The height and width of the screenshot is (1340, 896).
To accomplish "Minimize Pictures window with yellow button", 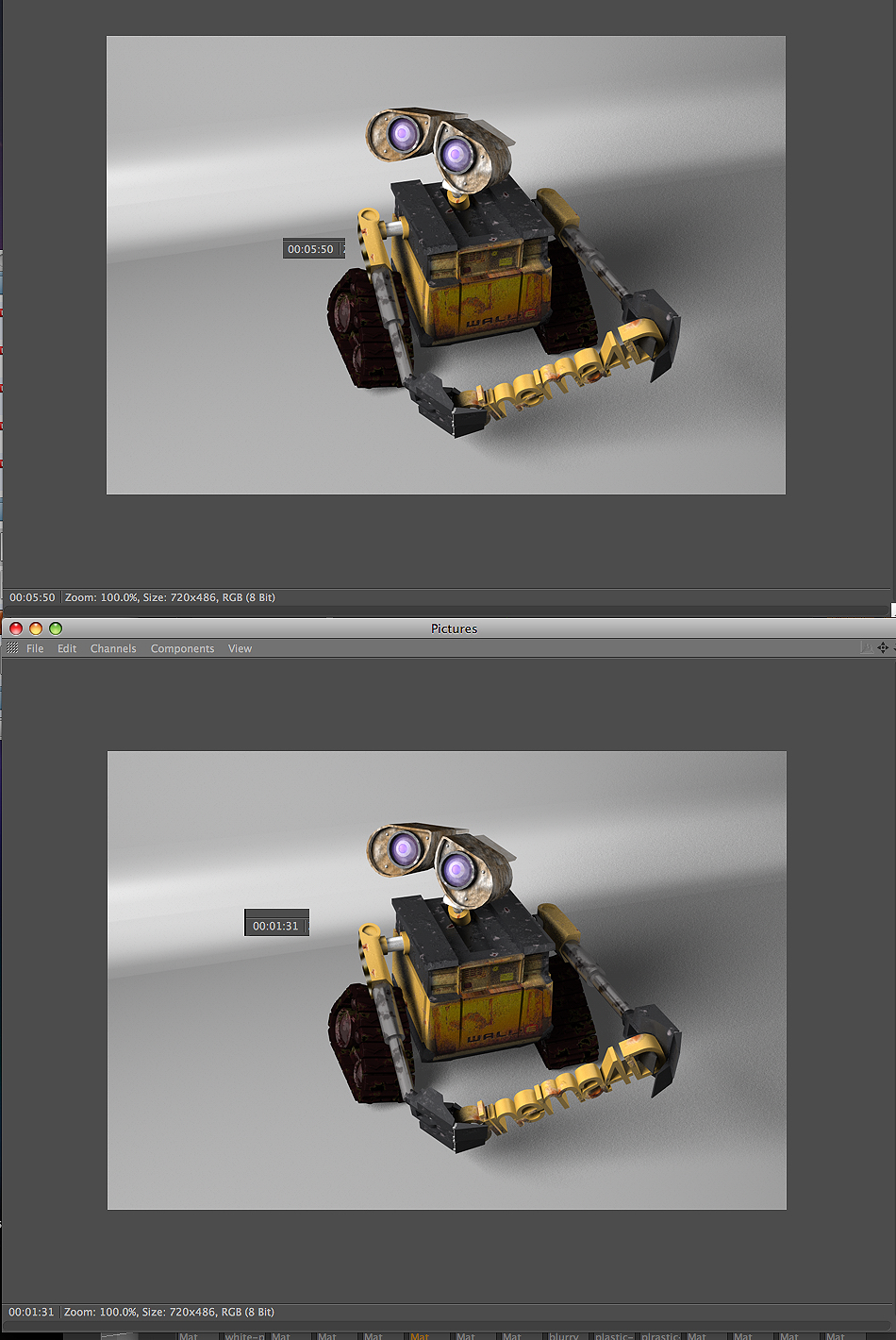I will [36, 628].
